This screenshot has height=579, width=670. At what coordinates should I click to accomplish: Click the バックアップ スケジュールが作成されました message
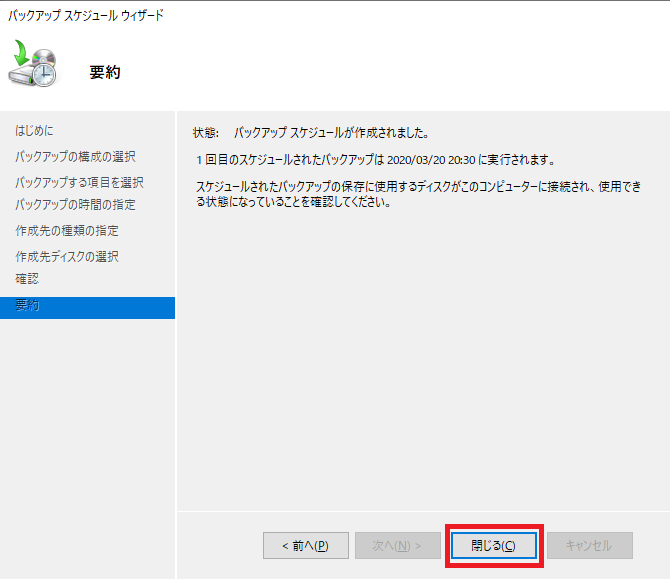331,132
